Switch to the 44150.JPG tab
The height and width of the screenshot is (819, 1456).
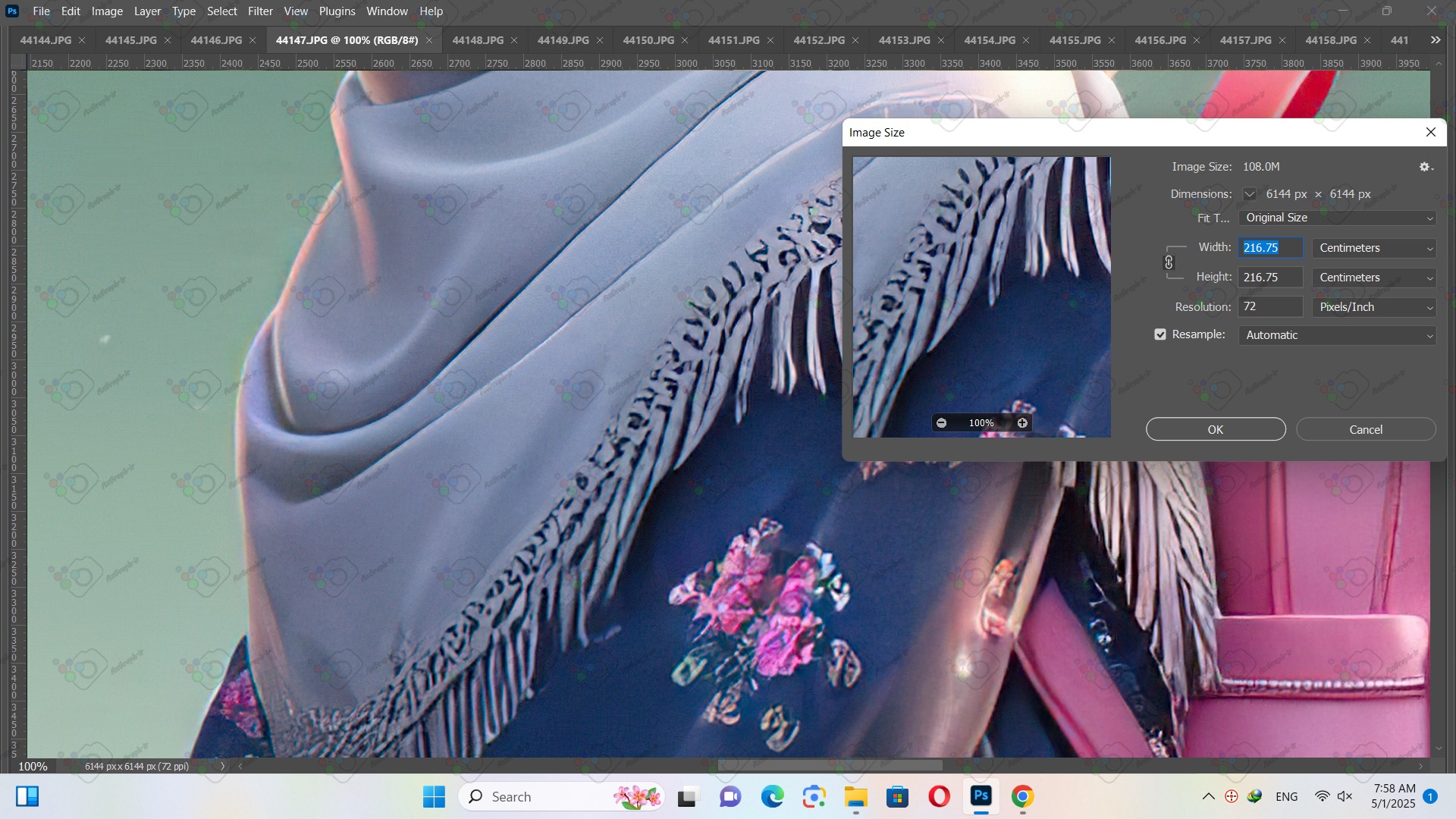pos(648,40)
